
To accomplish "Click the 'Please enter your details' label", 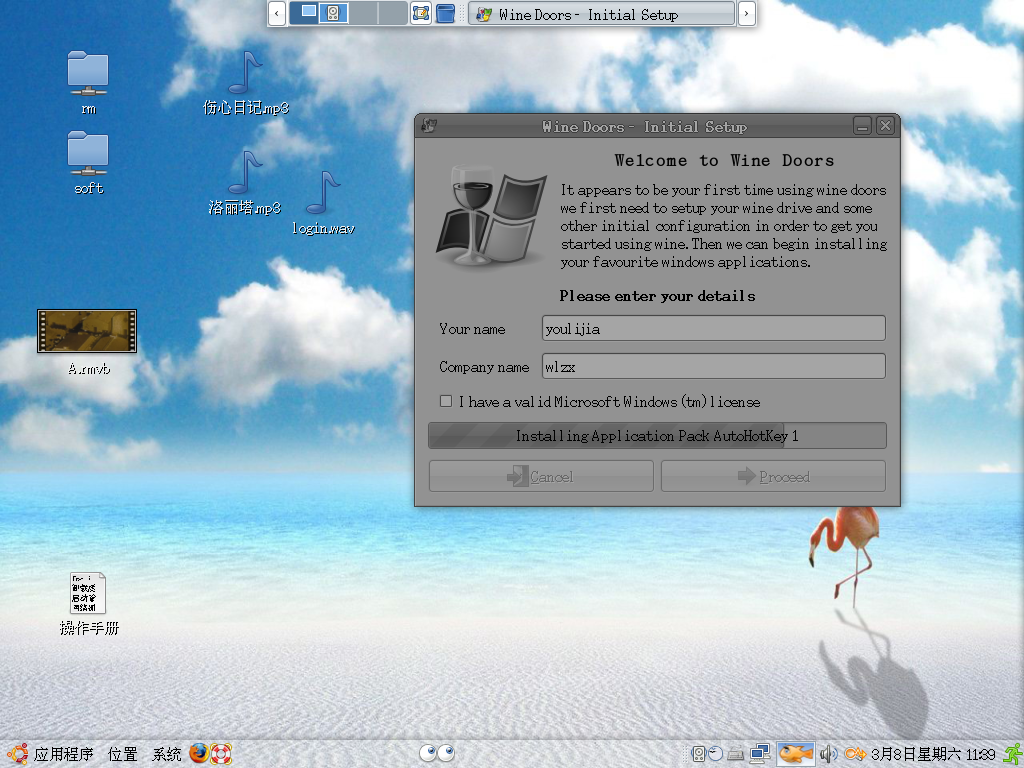I will 657,296.
